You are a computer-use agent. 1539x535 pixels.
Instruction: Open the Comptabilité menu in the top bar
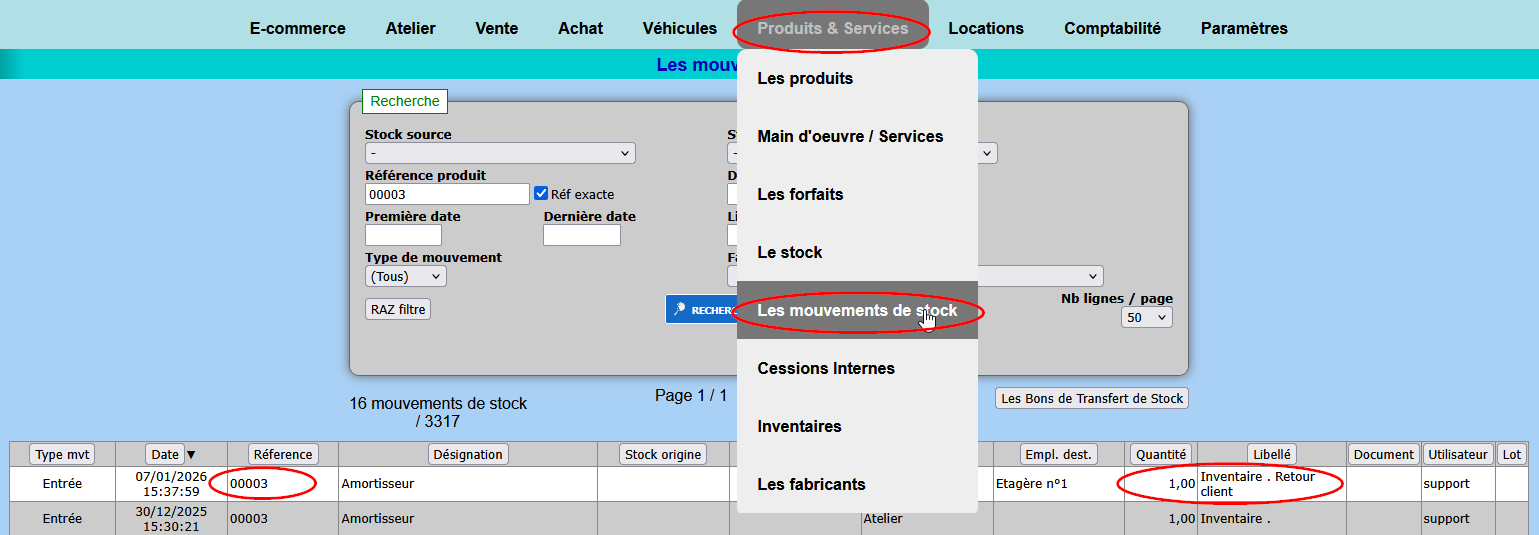click(1112, 28)
